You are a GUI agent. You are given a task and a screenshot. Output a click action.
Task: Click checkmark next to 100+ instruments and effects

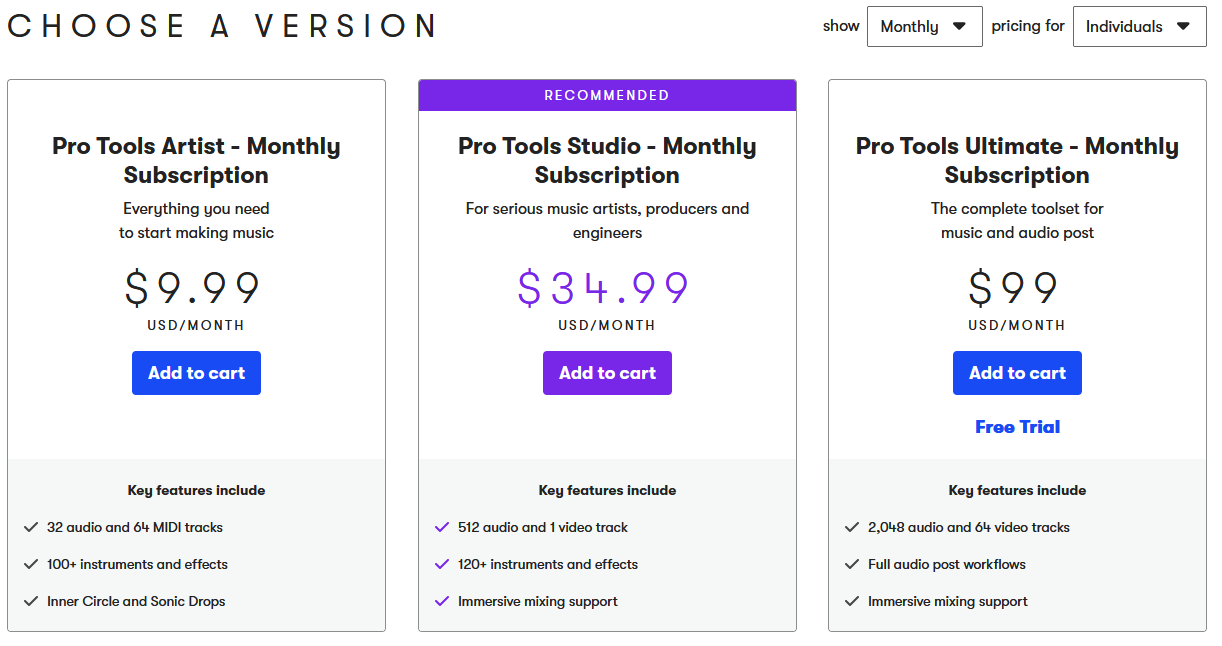[x=31, y=564]
